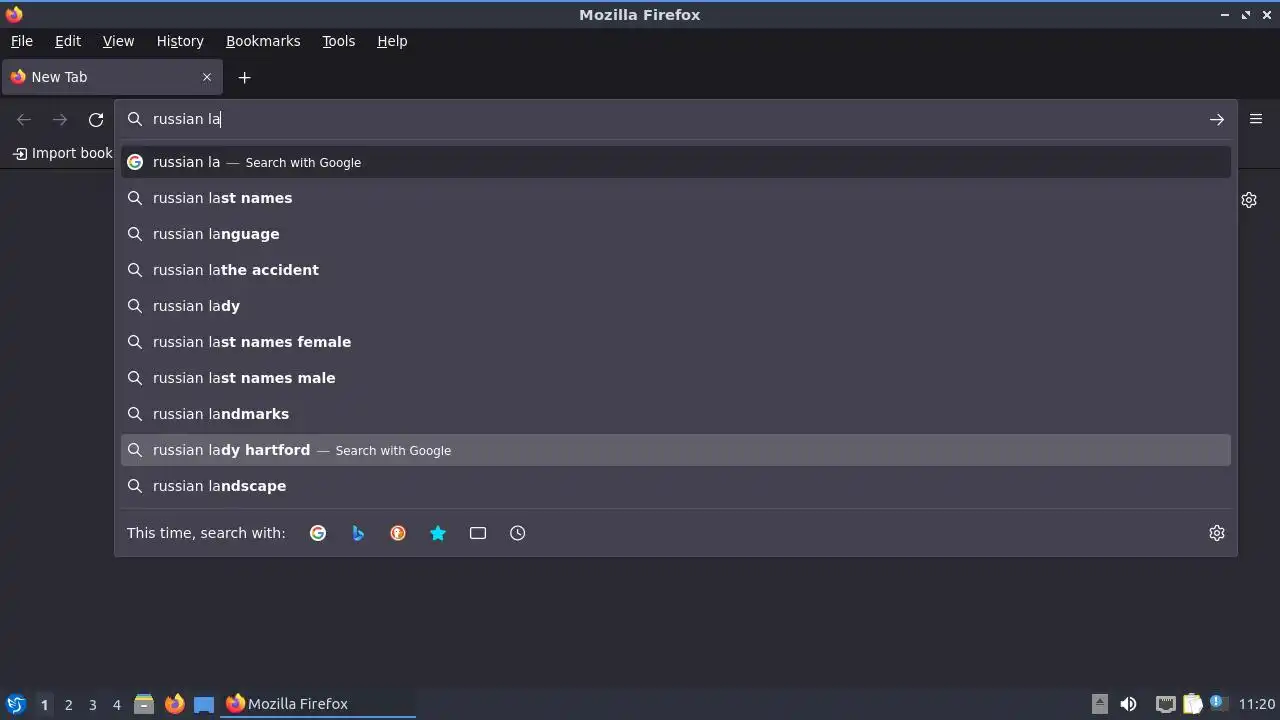Open the View menu
The width and height of the screenshot is (1280, 720).
point(118,41)
